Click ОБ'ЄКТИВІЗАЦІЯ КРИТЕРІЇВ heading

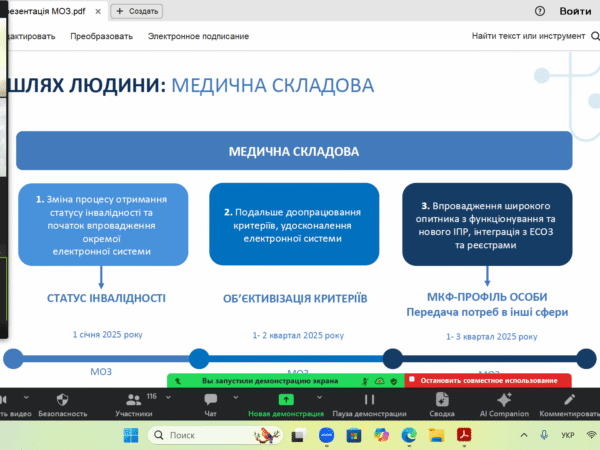(295, 298)
